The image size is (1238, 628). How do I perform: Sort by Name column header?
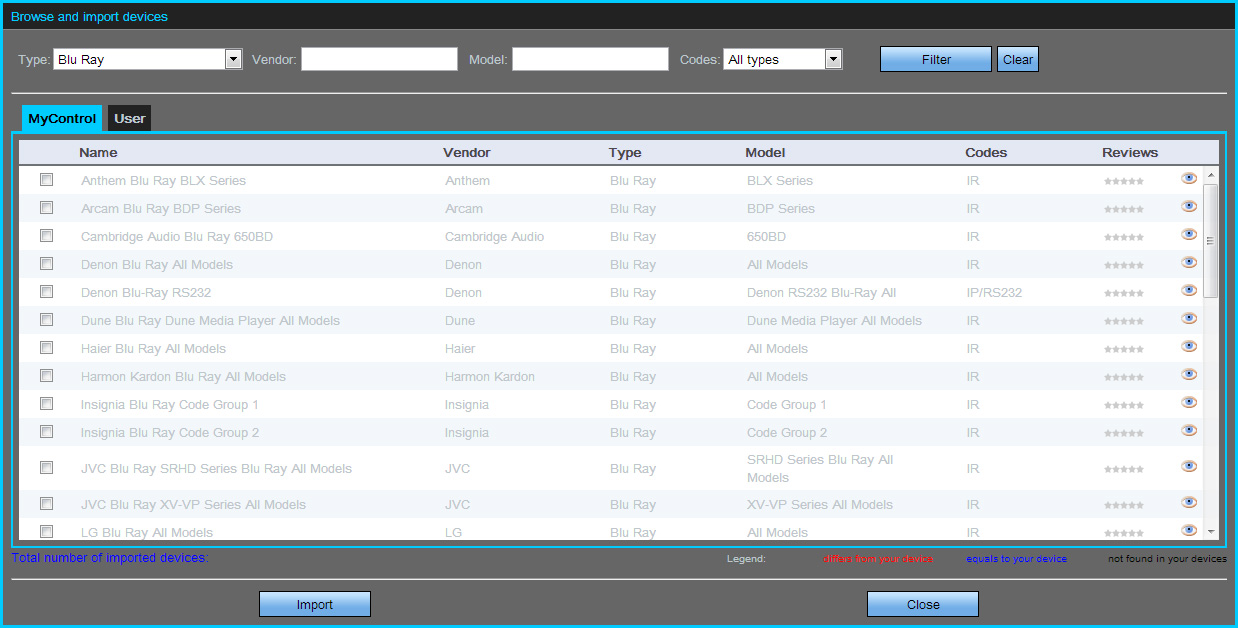tap(98, 153)
